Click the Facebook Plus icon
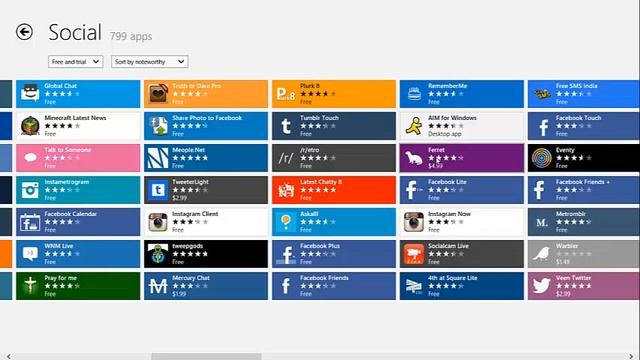Viewport: 640px width, 360px height. (286, 254)
